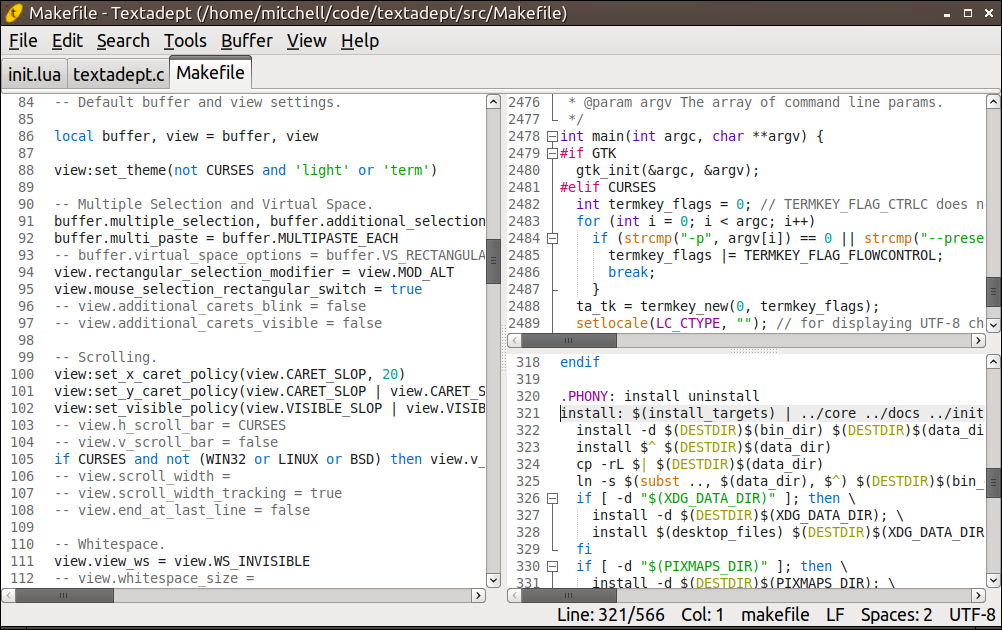Click down arrow of init.lua vertical scrollbar
Screen dimensions: 1002x630
pos(493,580)
